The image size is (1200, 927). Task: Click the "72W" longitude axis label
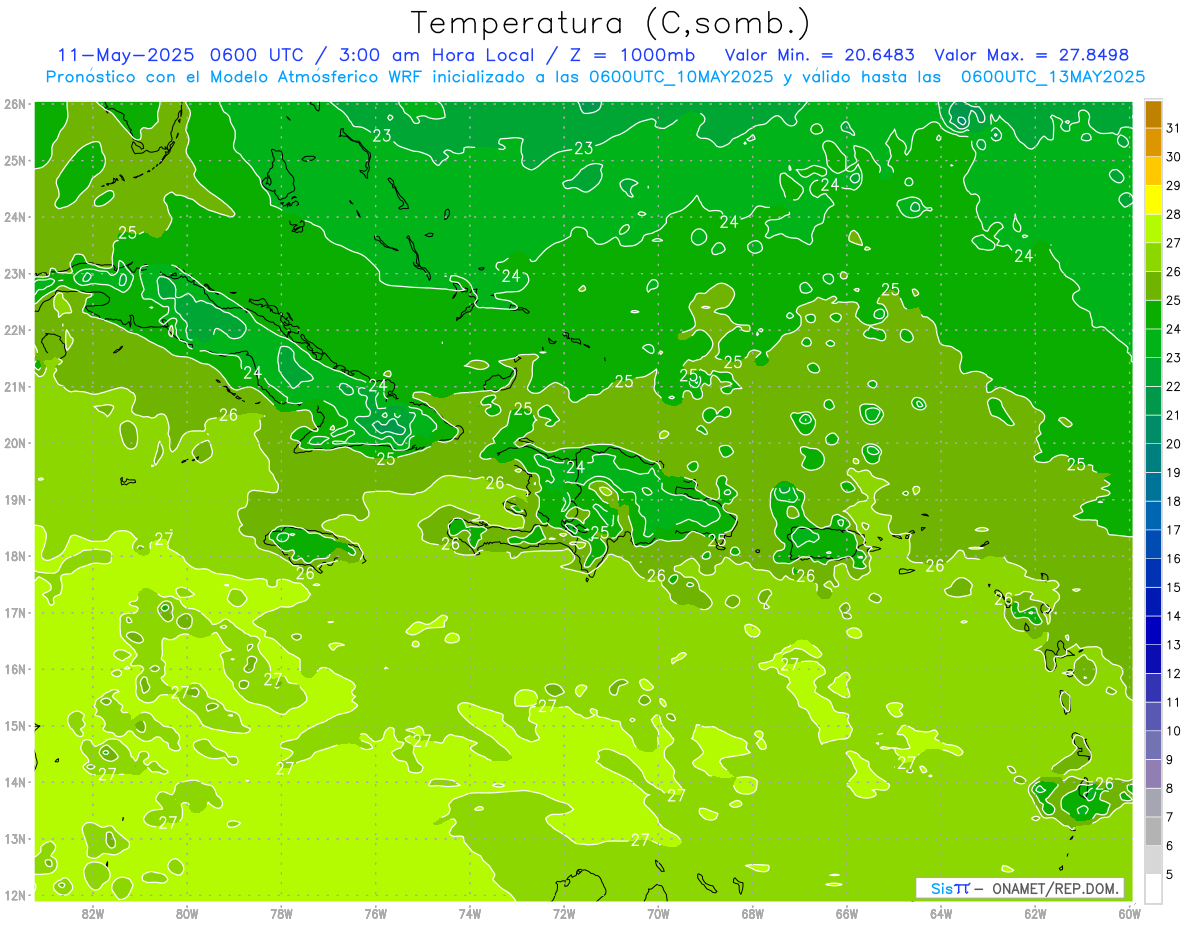(564, 913)
